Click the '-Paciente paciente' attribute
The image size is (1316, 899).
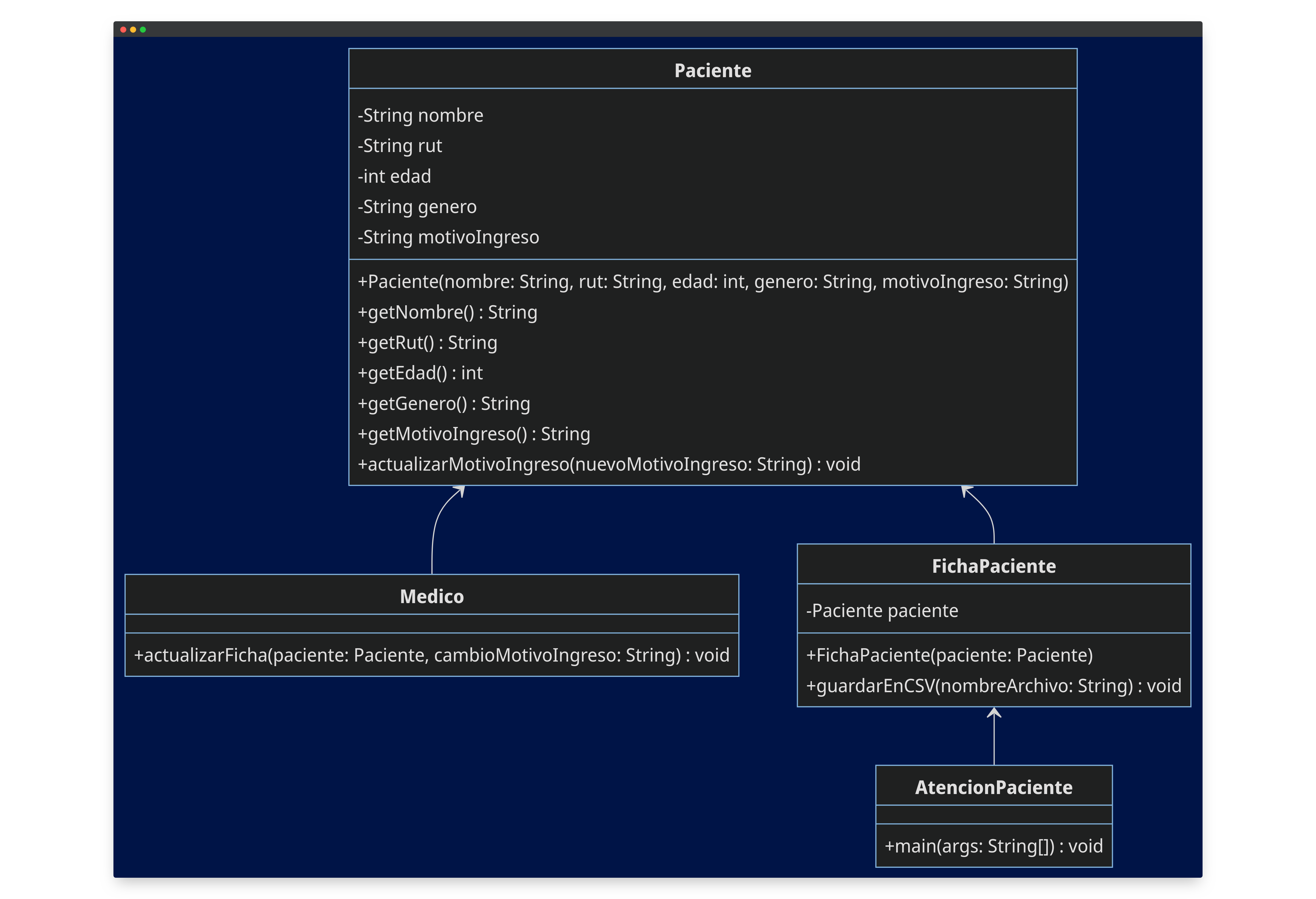click(882, 611)
